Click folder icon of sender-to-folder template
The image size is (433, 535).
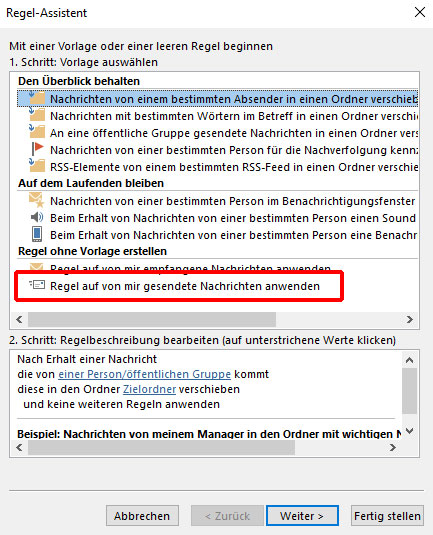pyautogui.click(x=37, y=98)
